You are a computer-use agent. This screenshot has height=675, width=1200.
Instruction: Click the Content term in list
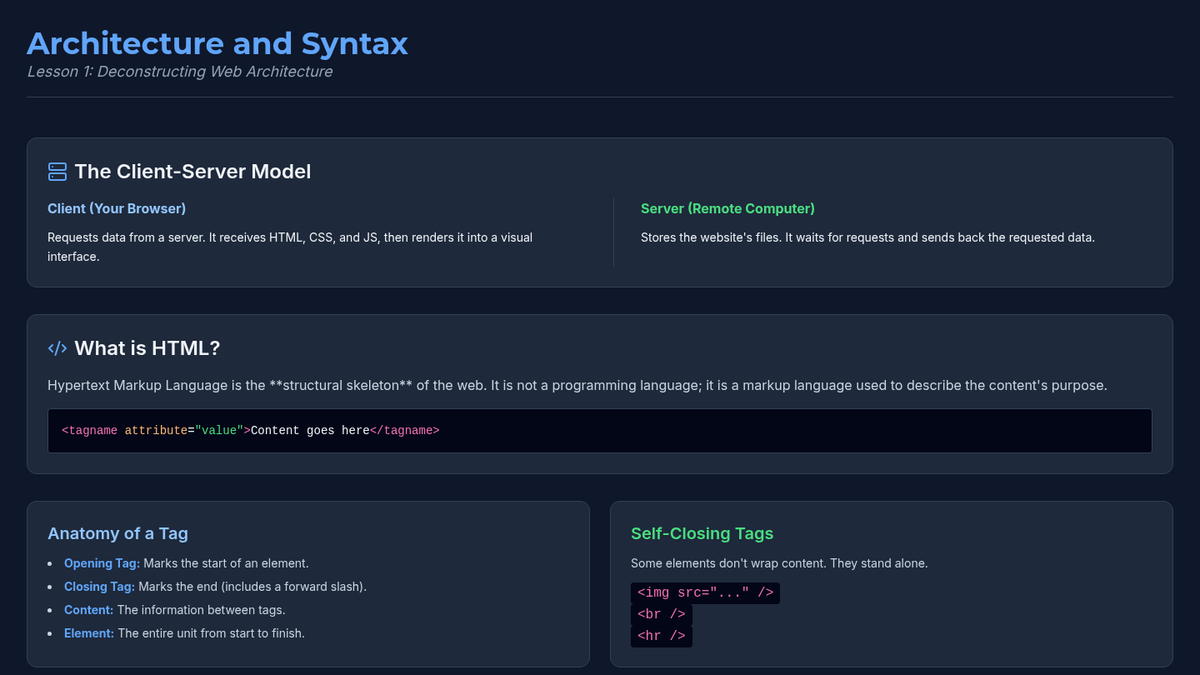88,610
